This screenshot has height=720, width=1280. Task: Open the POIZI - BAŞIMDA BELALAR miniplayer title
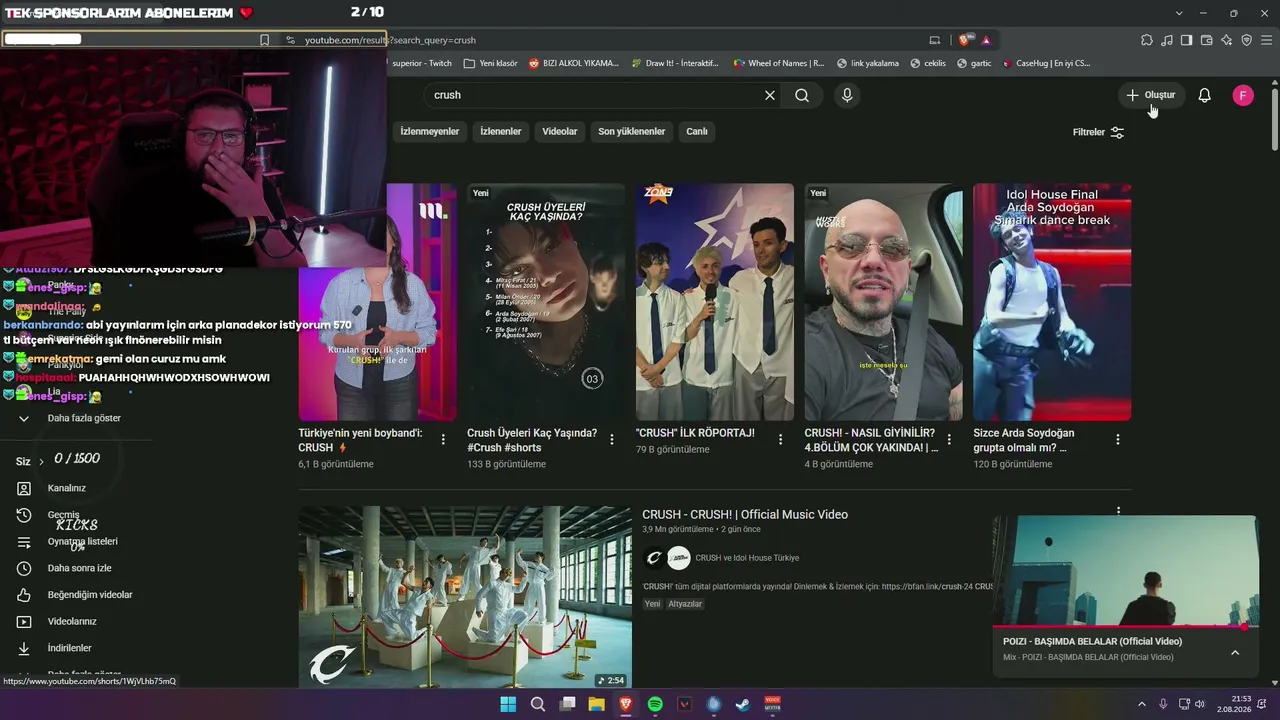click(1092, 642)
